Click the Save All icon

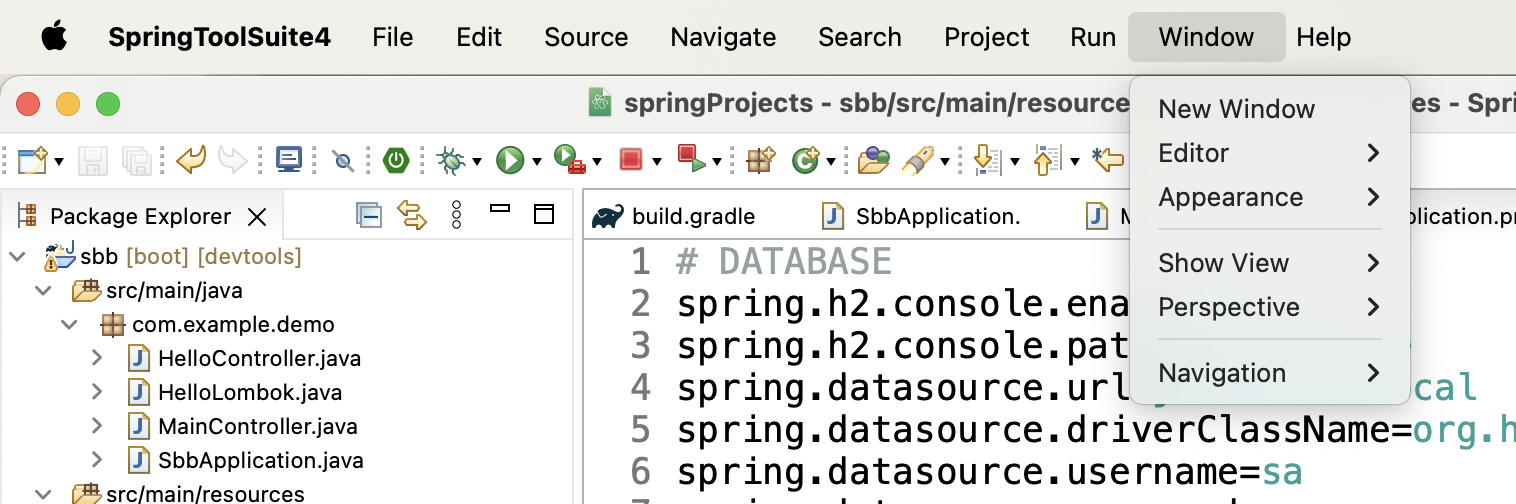[x=135, y=160]
